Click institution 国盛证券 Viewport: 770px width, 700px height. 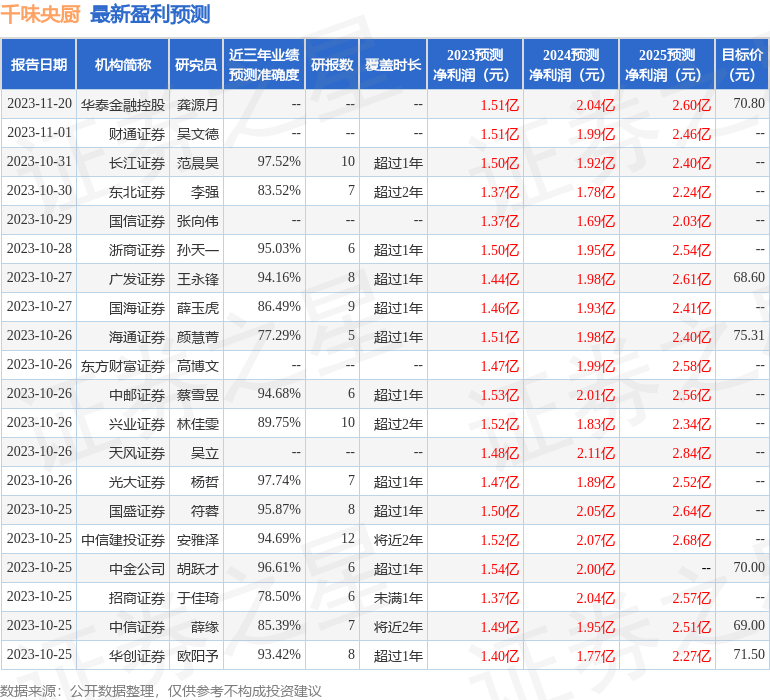coord(137,510)
